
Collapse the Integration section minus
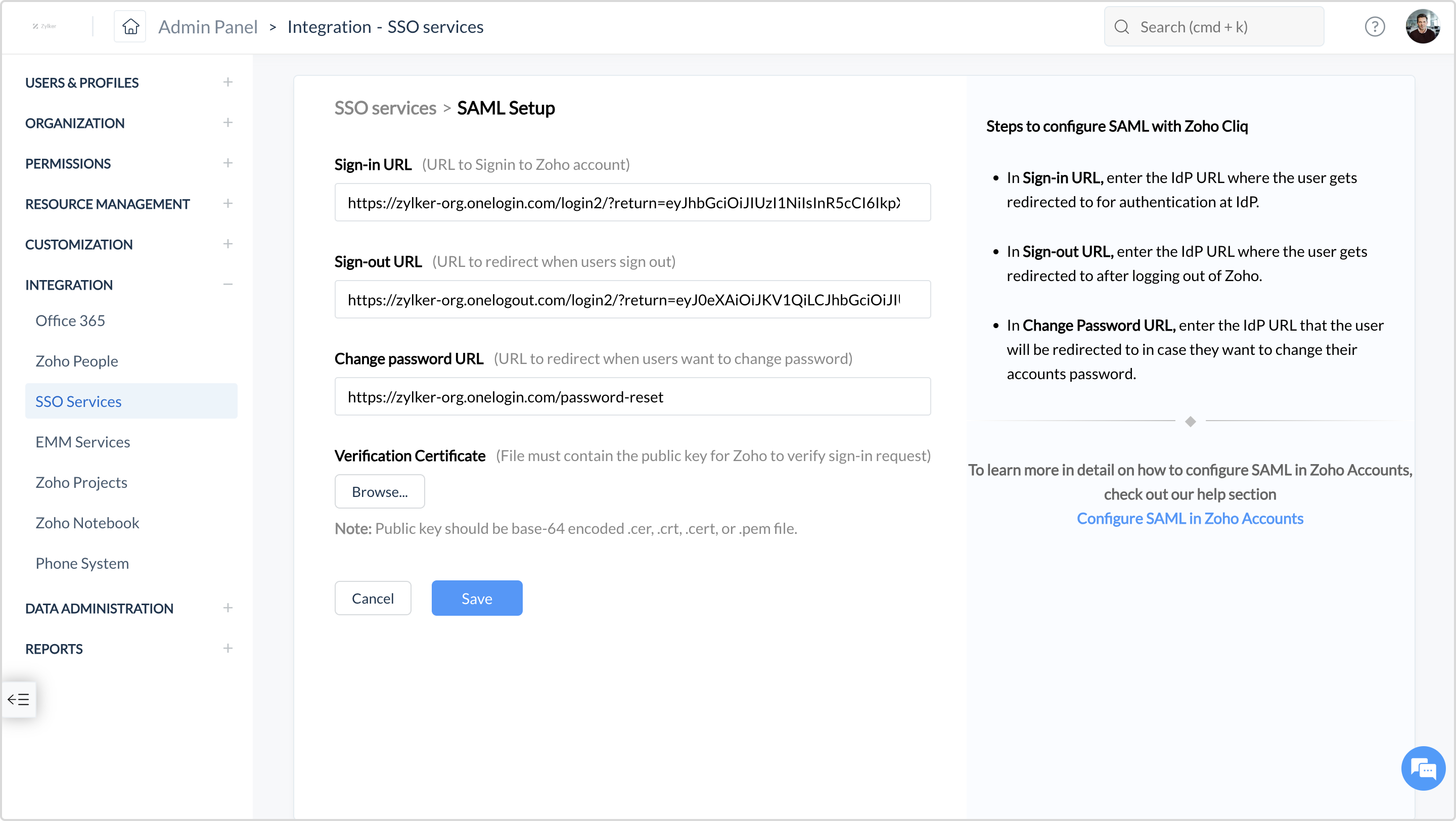pos(228,284)
